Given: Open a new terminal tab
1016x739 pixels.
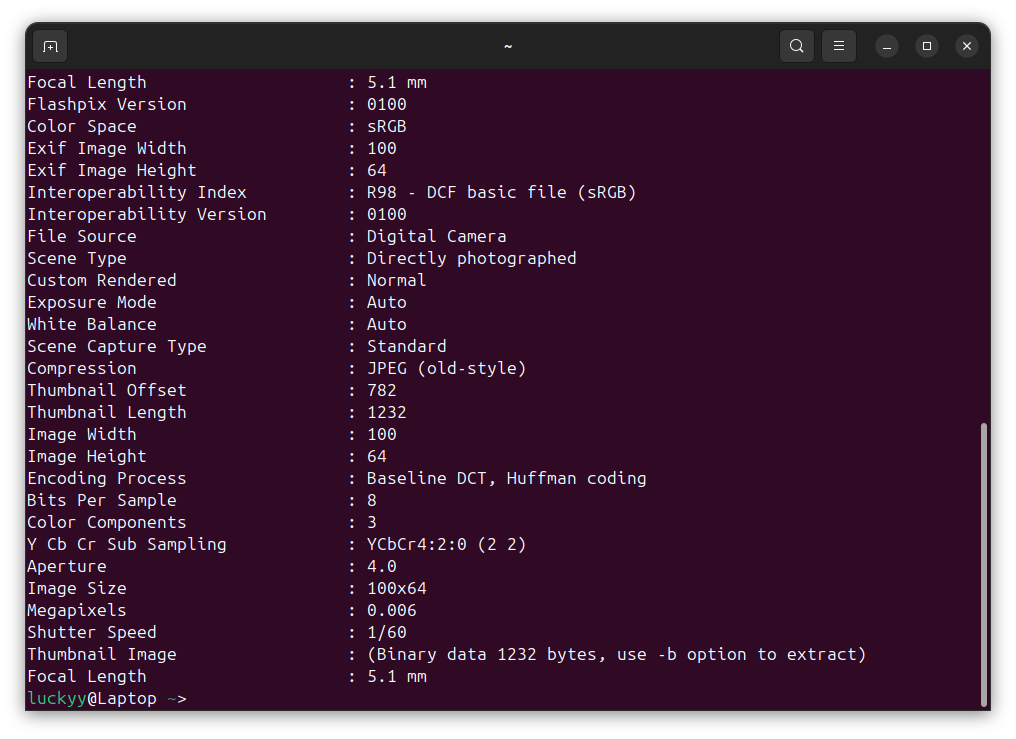Looking at the screenshot, I should pyautogui.click(x=50, y=46).
